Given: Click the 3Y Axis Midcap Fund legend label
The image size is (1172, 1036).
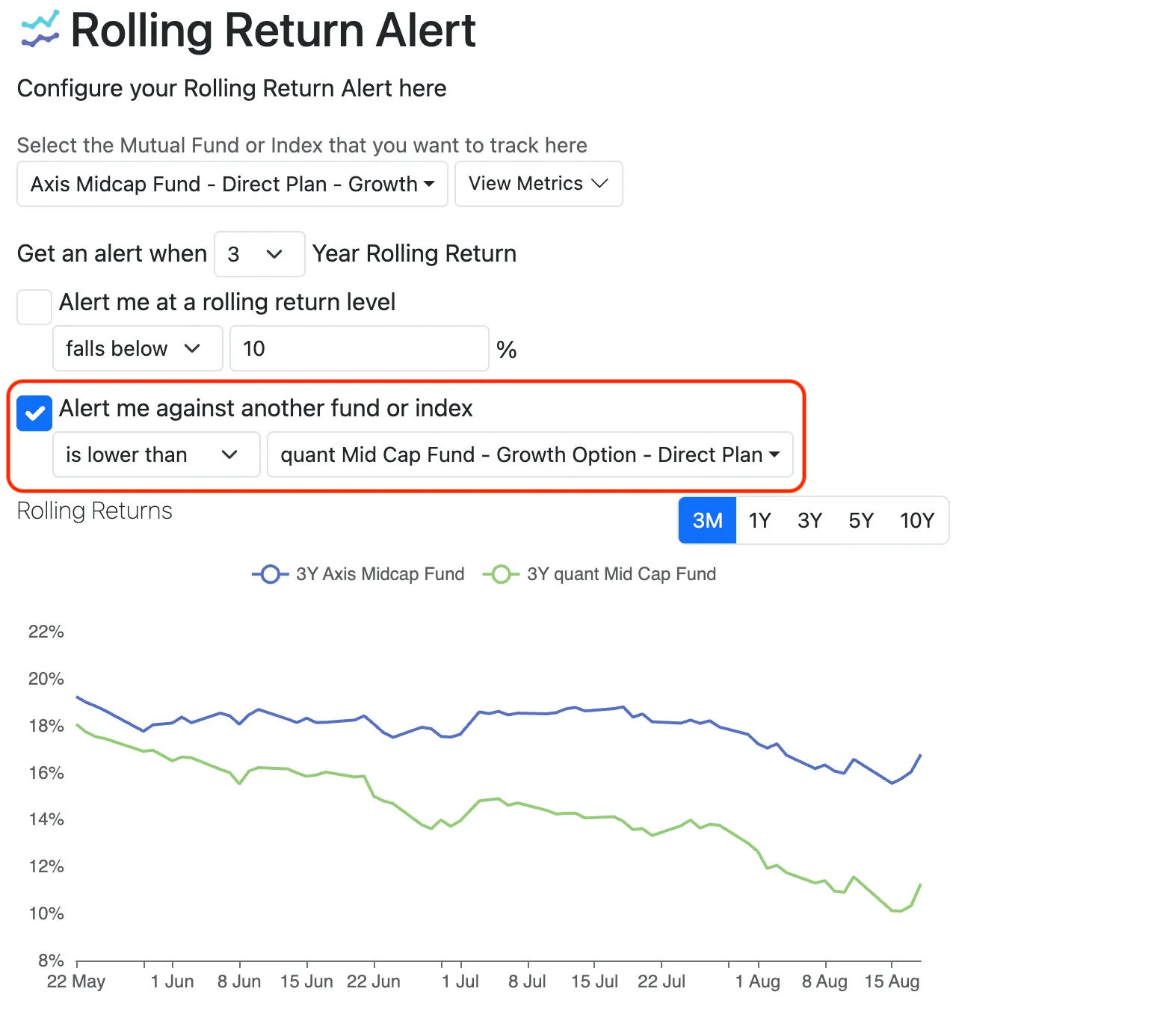Looking at the screenshot, I should pos(380,574).
